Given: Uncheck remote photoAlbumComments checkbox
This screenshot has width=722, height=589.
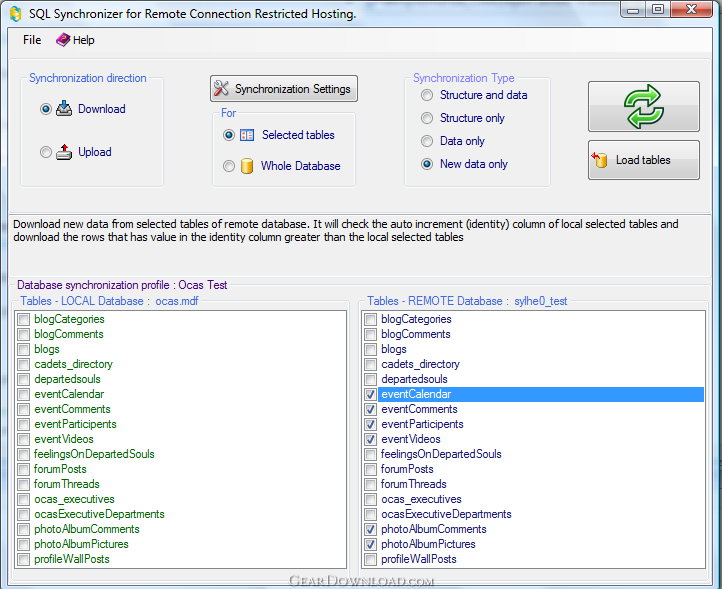Looking at the screenshot, I should click(370, 529).
